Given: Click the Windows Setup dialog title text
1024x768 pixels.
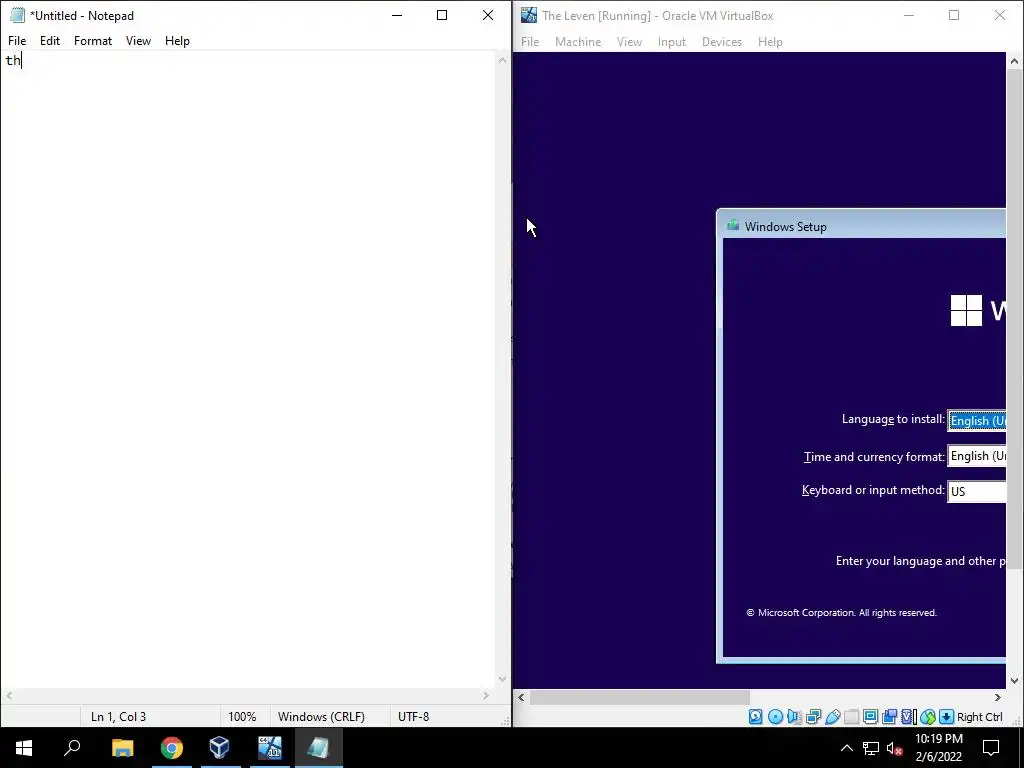Looking at the screenshot, I should click(786, 227).
